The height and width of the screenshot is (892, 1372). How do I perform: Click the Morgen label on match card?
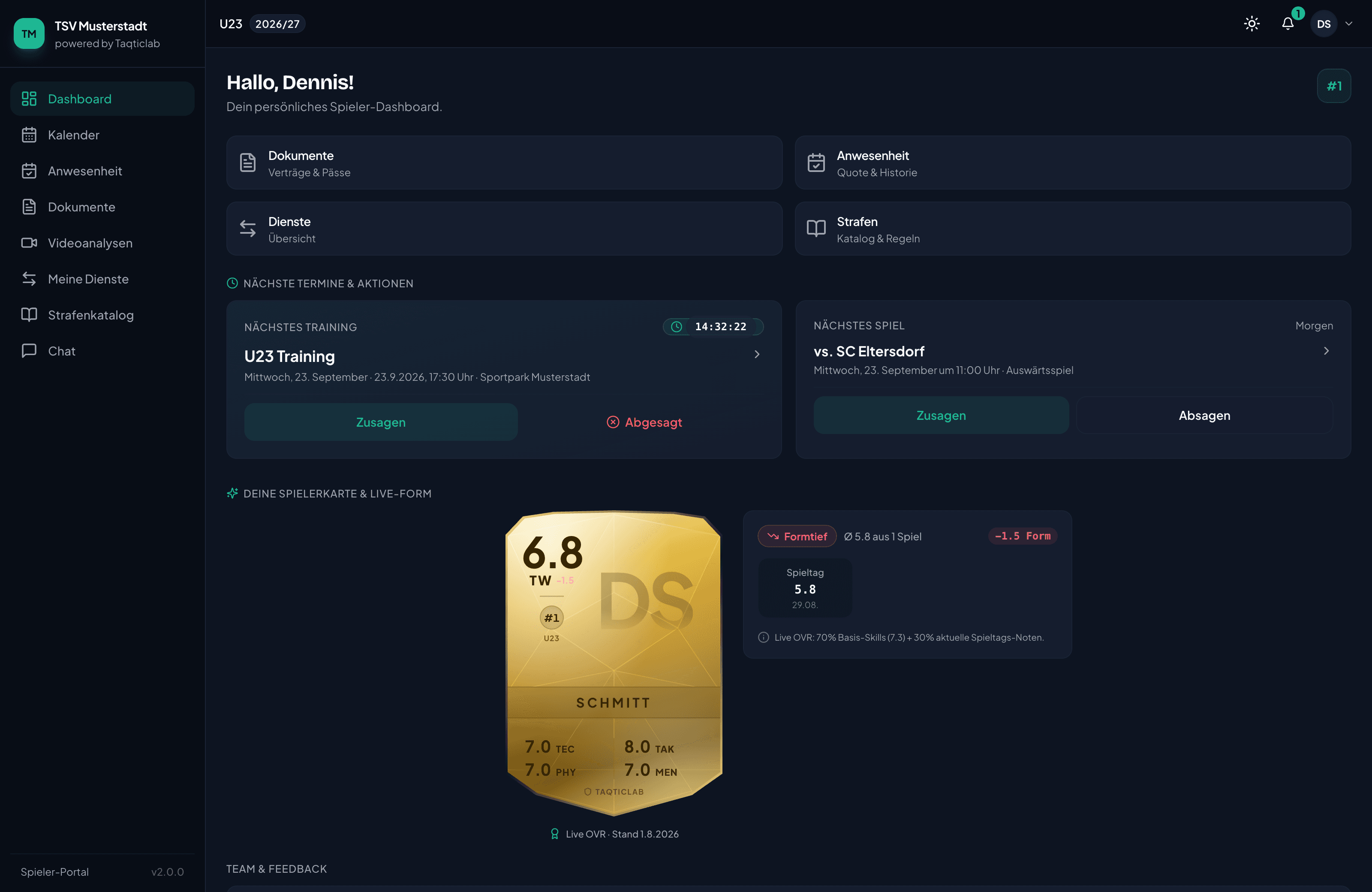pyautogui.click(x=1315, y=325)
